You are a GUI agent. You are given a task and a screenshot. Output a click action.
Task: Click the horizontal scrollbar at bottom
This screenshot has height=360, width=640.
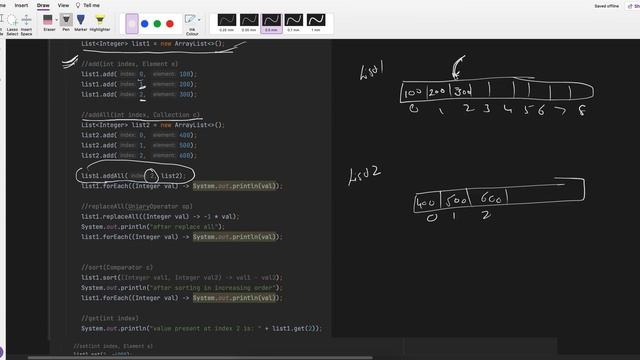[x=200, y=358]
